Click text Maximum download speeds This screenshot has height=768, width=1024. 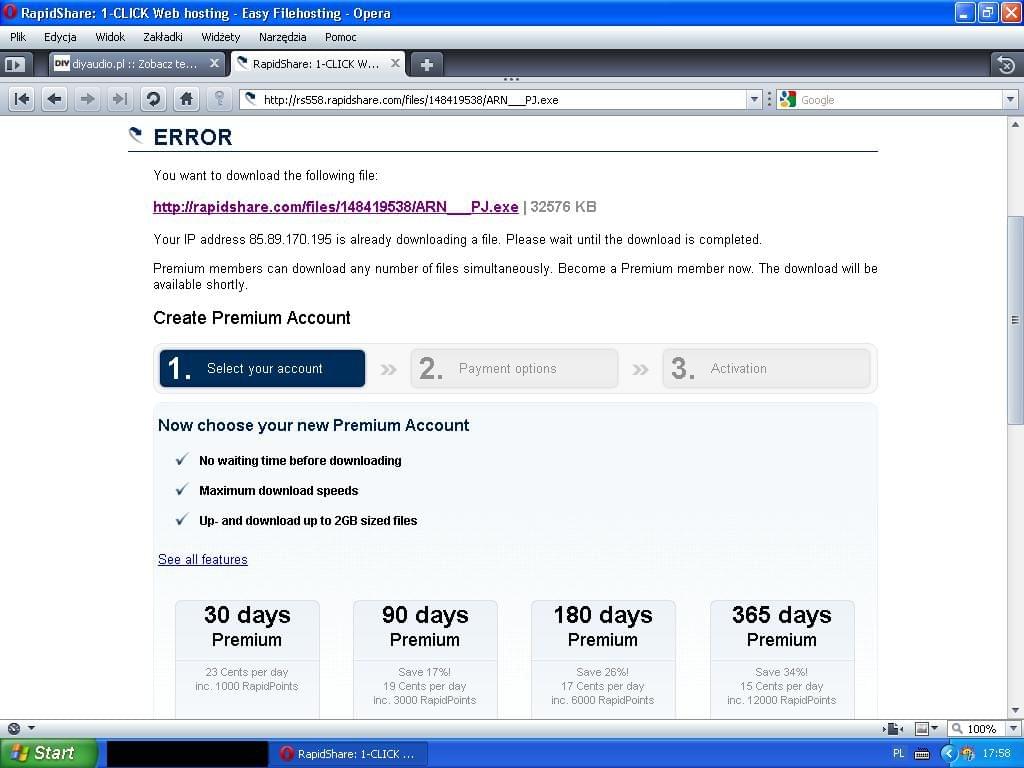click(278, 490)
